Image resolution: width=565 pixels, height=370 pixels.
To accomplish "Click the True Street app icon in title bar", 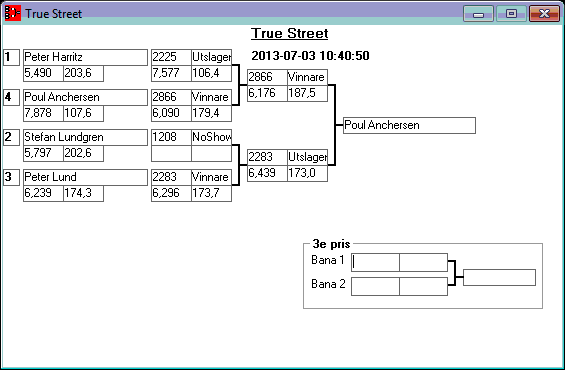I will pos(13,13).
